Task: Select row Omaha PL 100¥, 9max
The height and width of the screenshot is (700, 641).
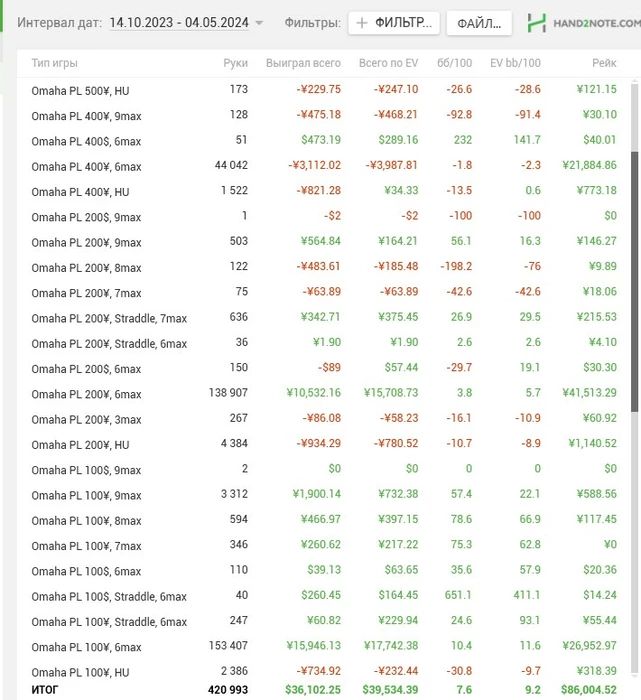Action: tap(324, 495)
